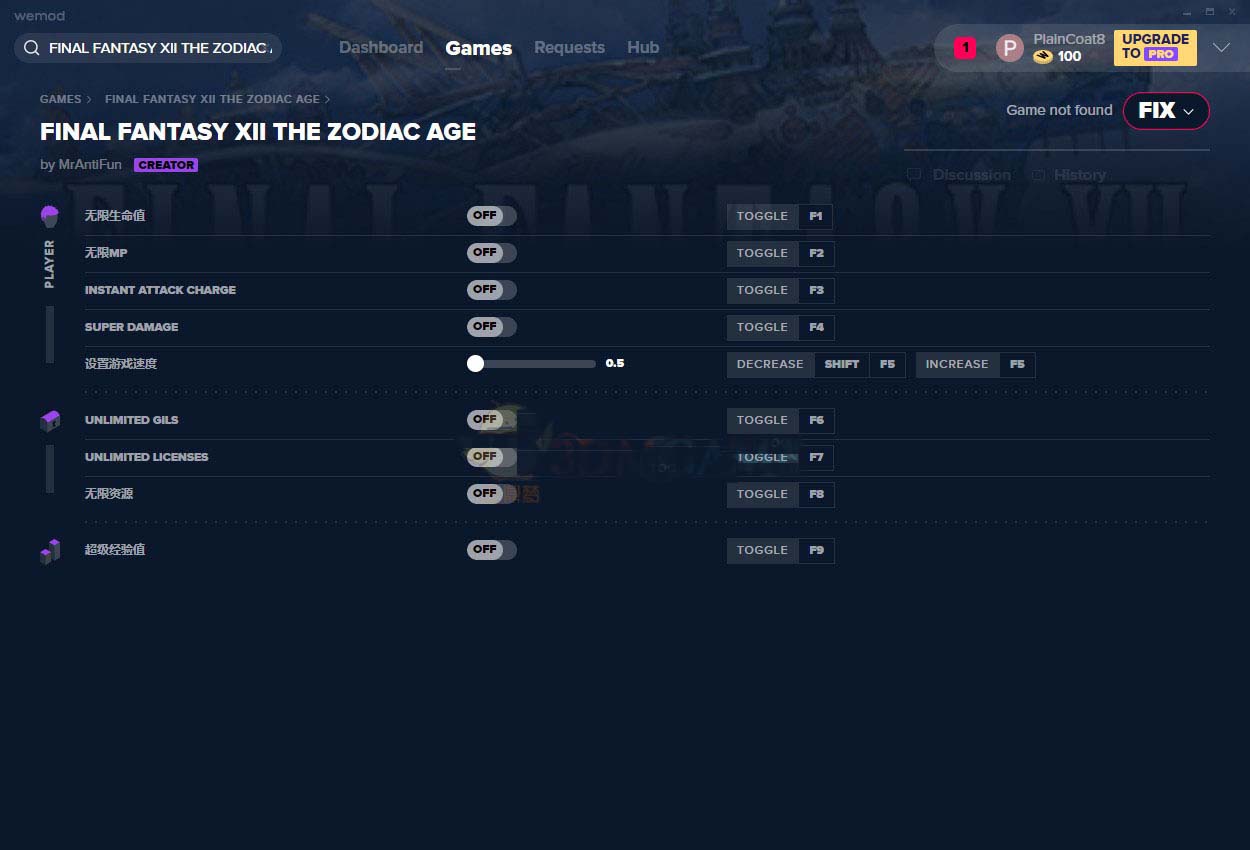
Task: Open the account menu chevron
Action: click(x=1221, y=48)
